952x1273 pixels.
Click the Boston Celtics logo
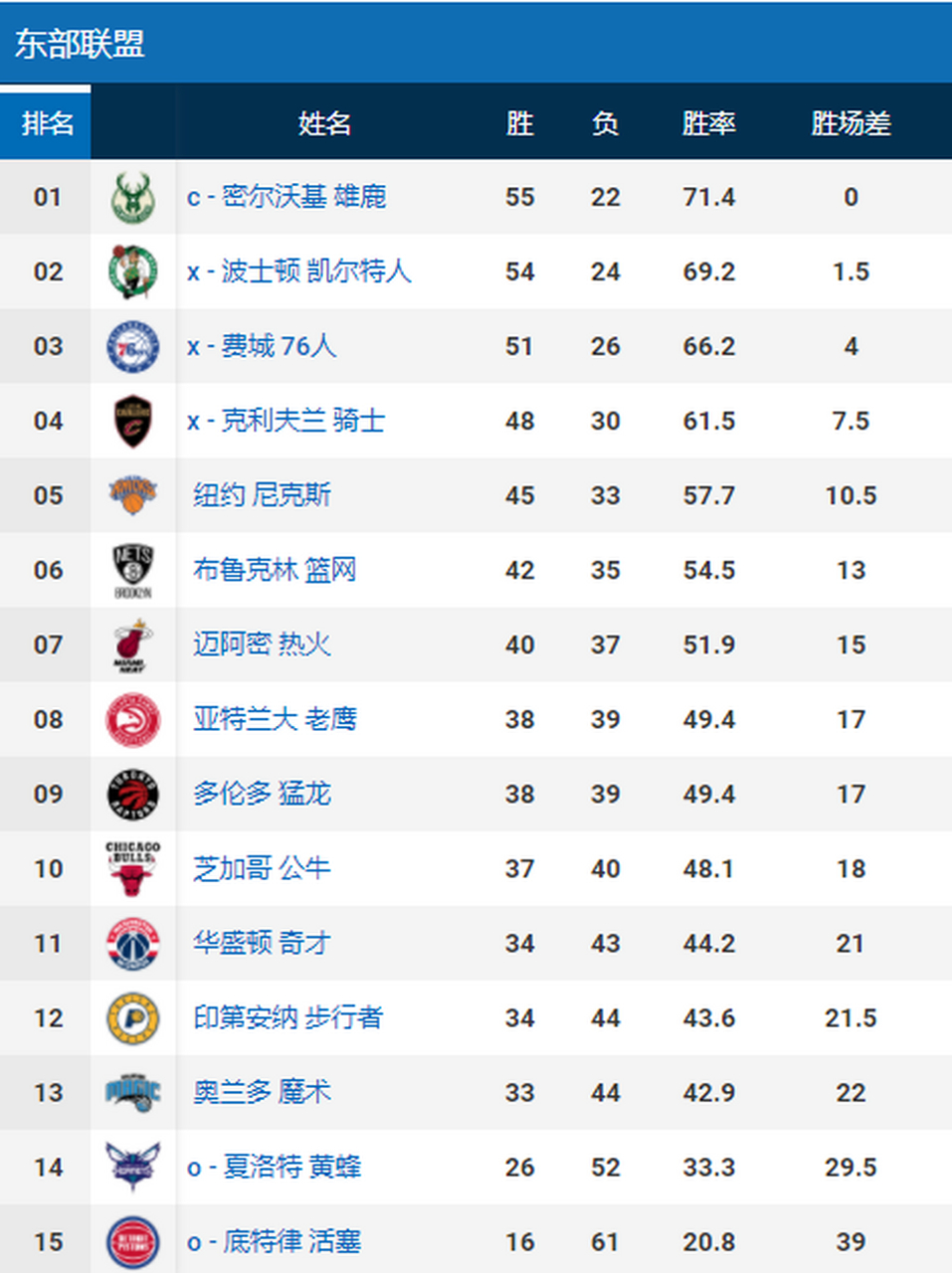pos(134,272)
